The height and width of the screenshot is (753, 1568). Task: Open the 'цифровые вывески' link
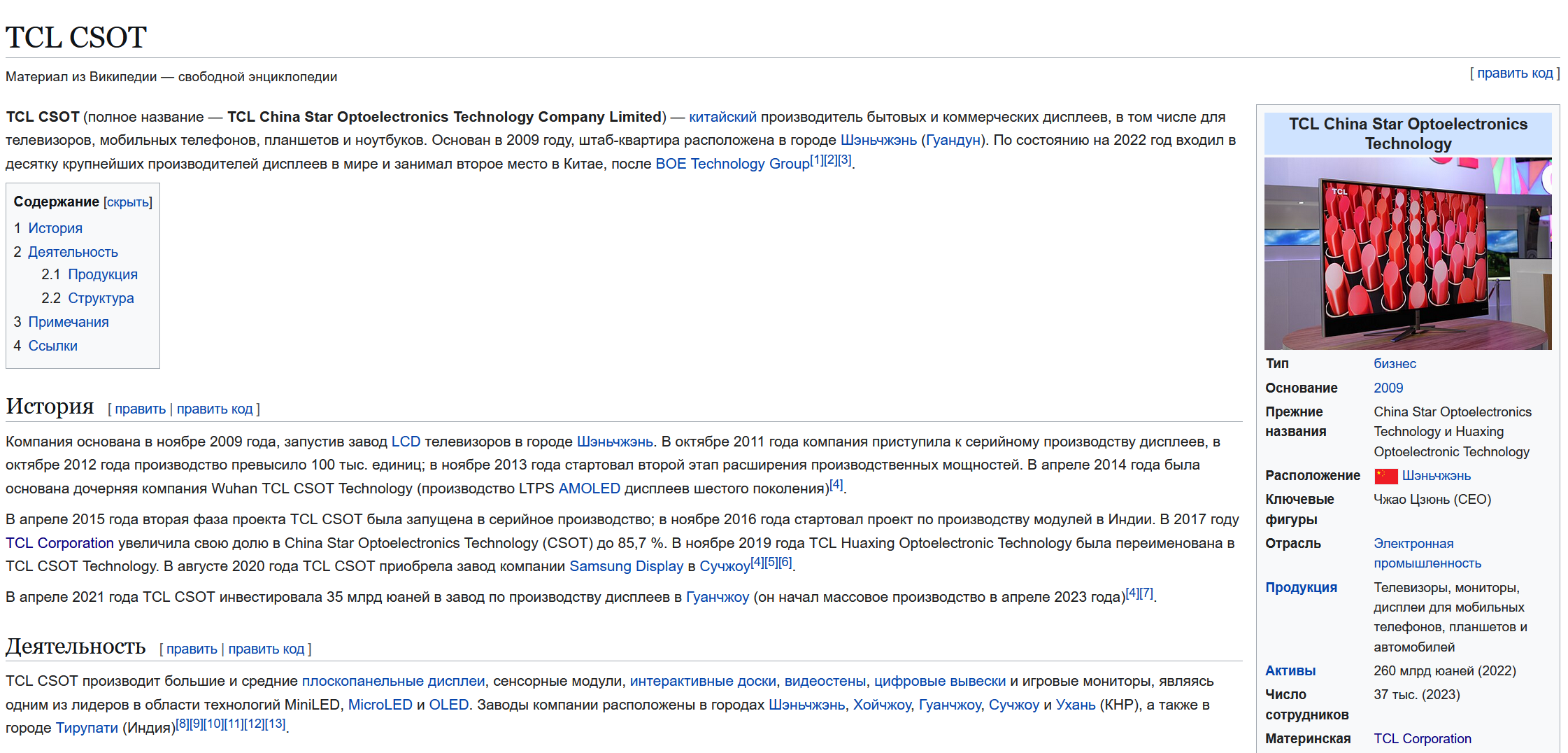[940, 681]
